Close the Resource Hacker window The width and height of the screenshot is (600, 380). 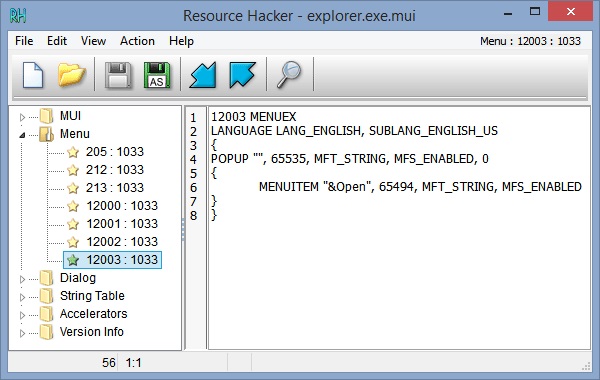coord(571,11)
